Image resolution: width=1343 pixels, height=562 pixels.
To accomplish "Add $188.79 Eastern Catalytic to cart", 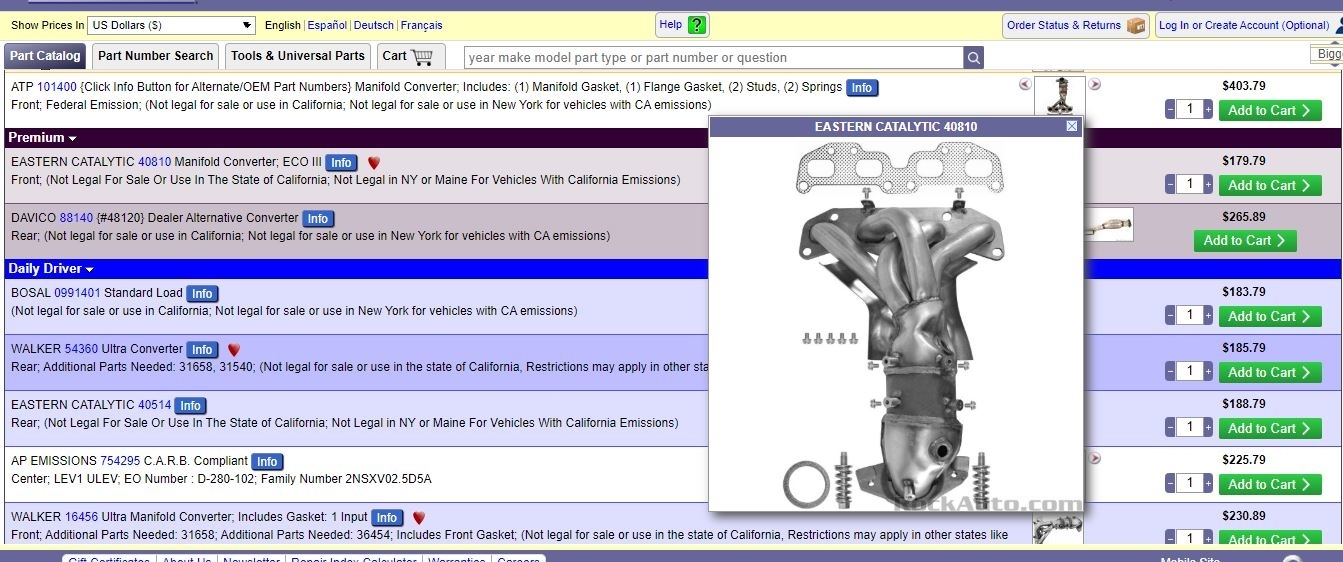I will 1270,429.
